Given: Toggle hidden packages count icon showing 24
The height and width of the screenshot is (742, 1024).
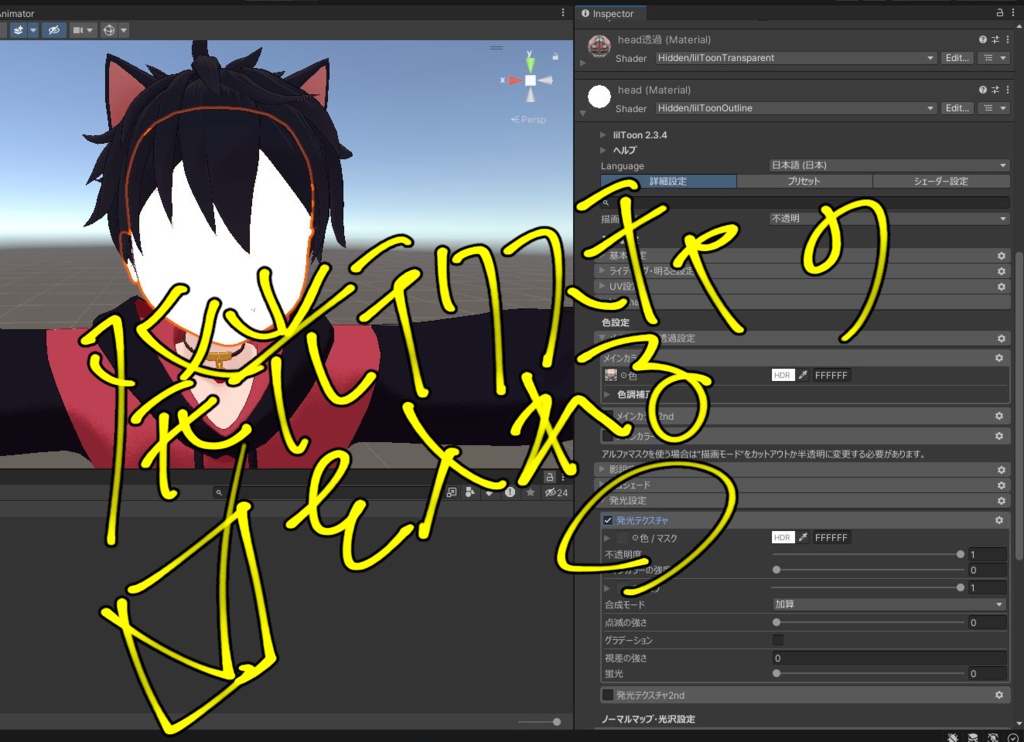Looking at the screenshot, I should (556, 492).
